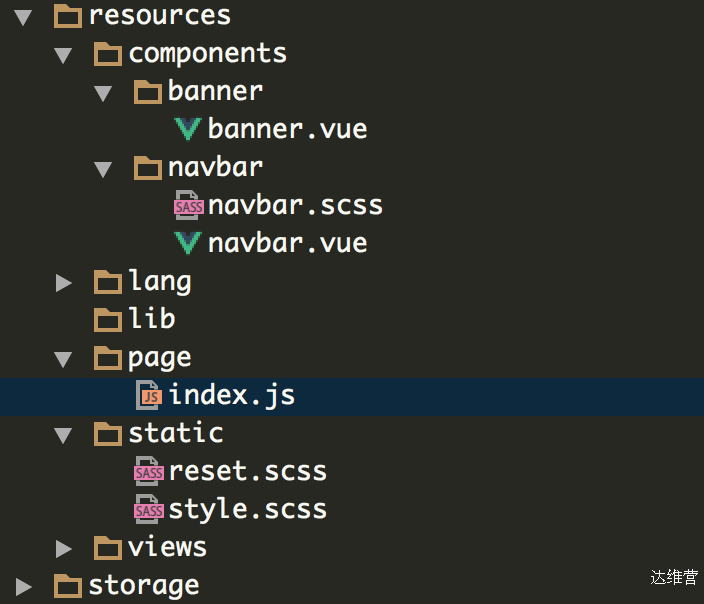Click the SASS icon next to reset.scss
This screenshot has height=604, width=704.
coord(149,471)
